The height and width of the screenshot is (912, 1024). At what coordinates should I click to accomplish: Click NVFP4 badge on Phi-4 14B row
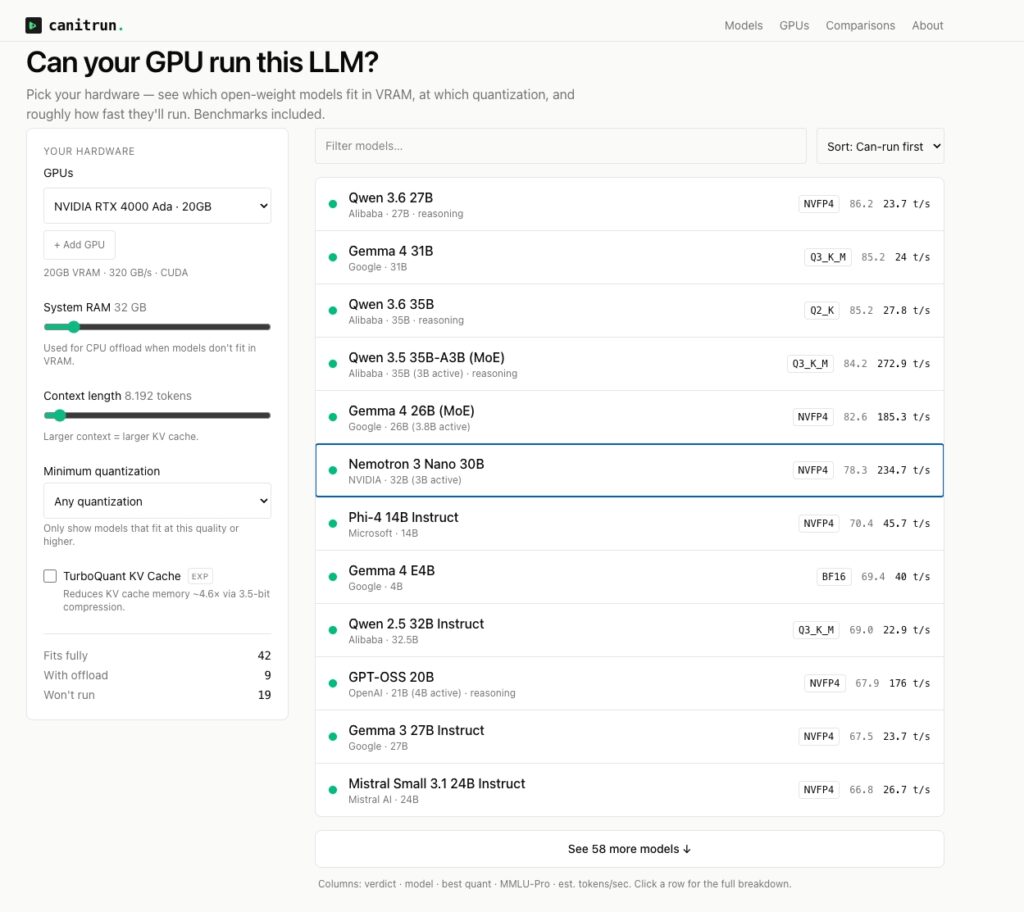click(819, 524)
